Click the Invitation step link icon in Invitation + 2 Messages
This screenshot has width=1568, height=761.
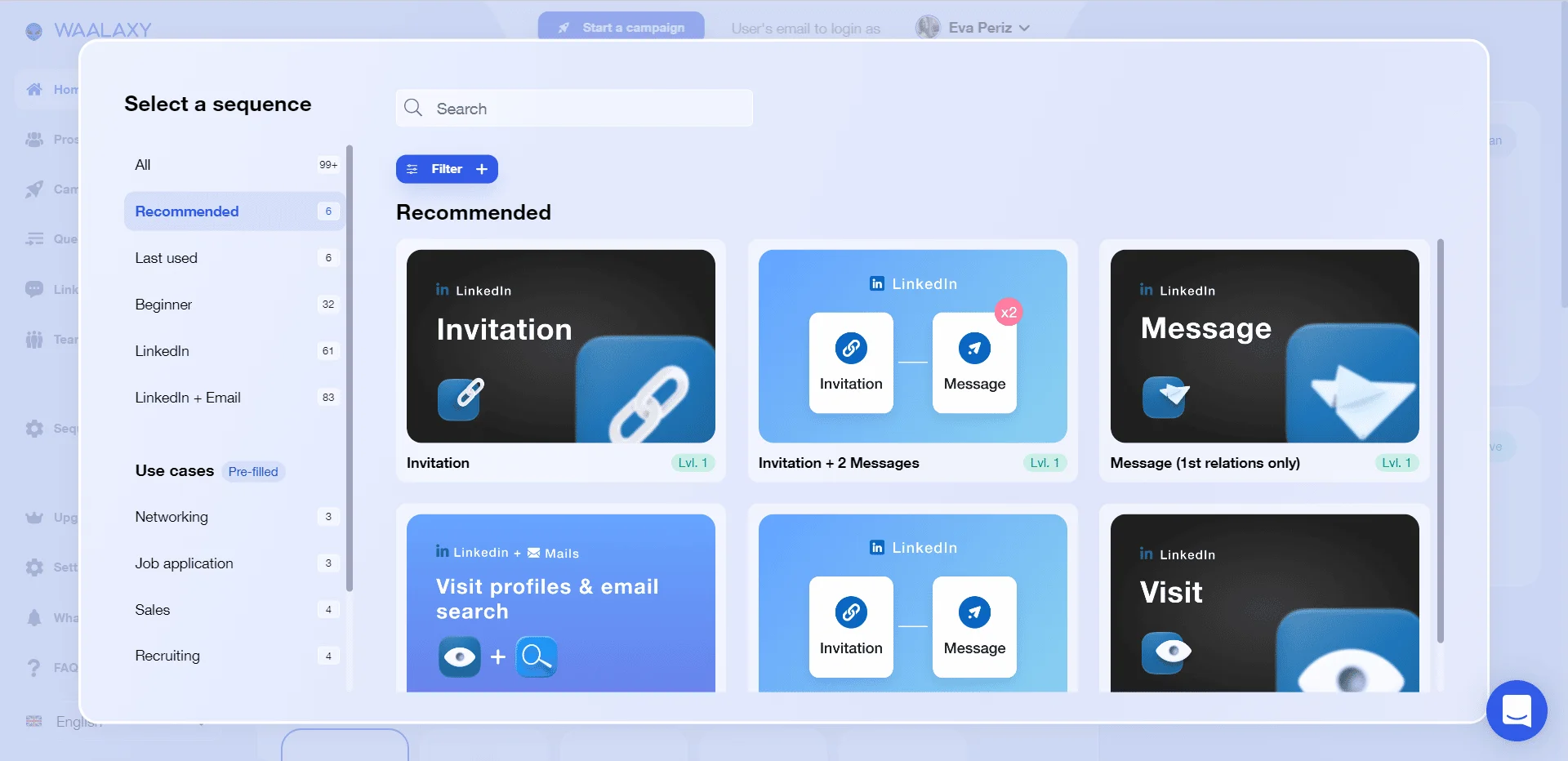point(851,348)
